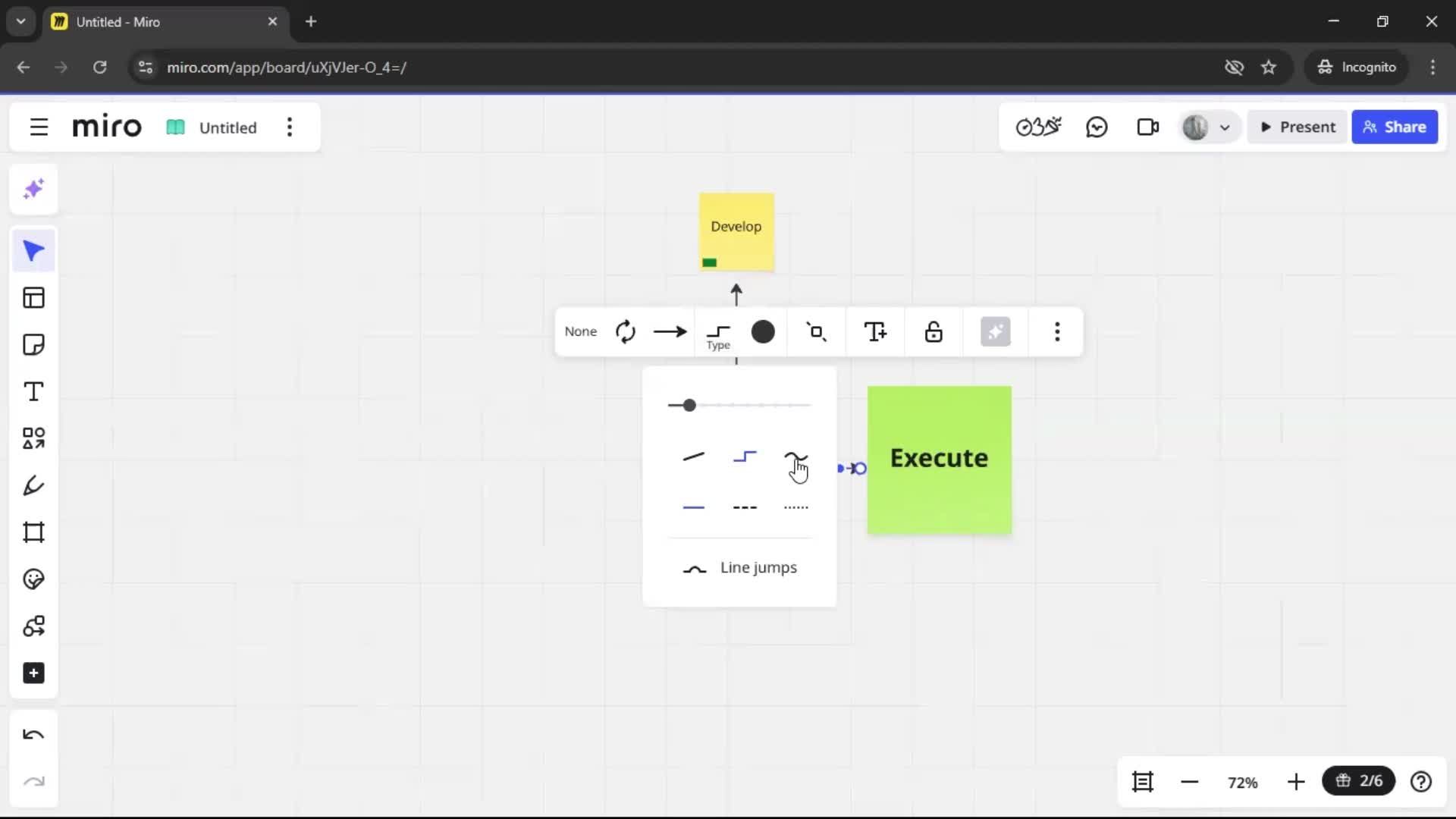Click the Incognito indicator
1456x819 pixels.
tap(1357, 67)
